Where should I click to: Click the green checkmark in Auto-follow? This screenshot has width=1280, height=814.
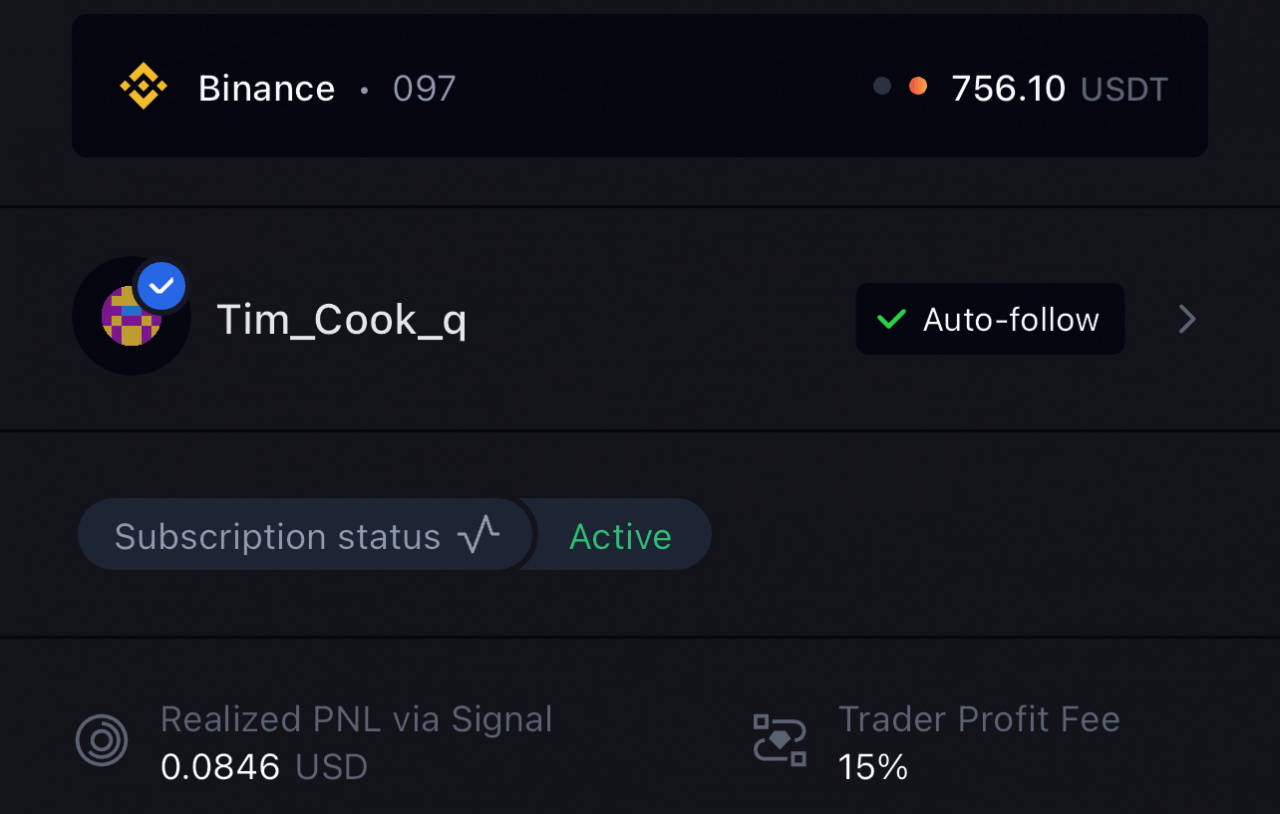[891, 320]
